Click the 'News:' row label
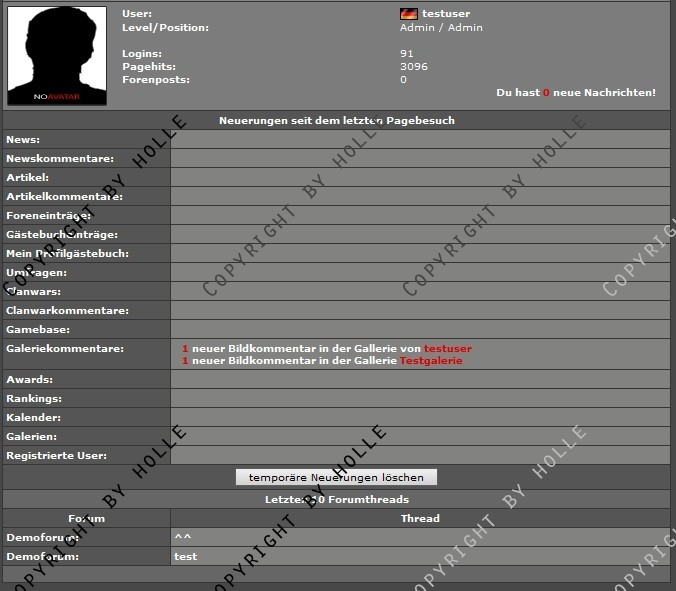The height and width of the screenshot is (591, 676). pos(23,140)
